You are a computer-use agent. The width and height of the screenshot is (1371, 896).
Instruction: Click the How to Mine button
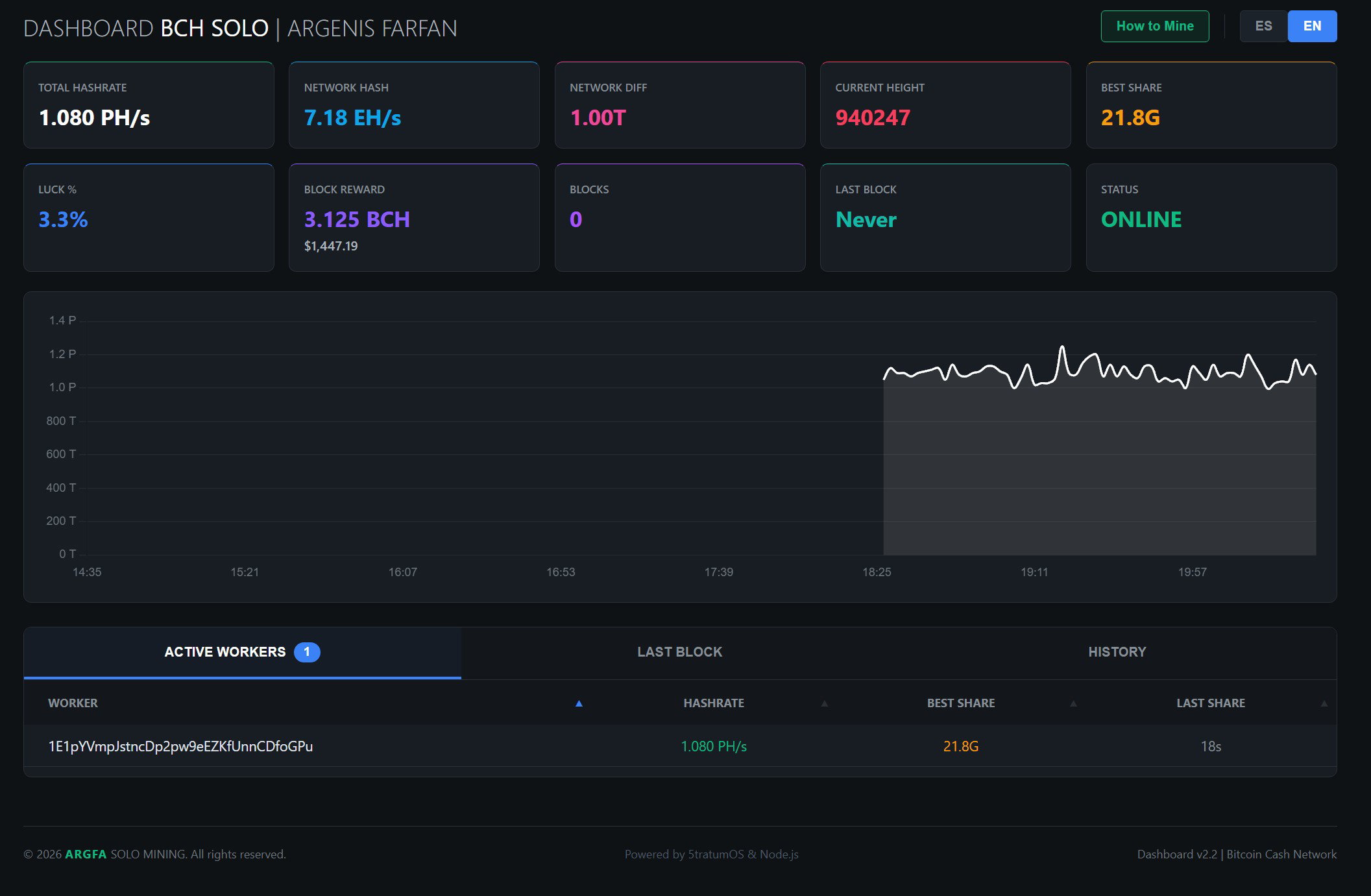pos(1155,27)
